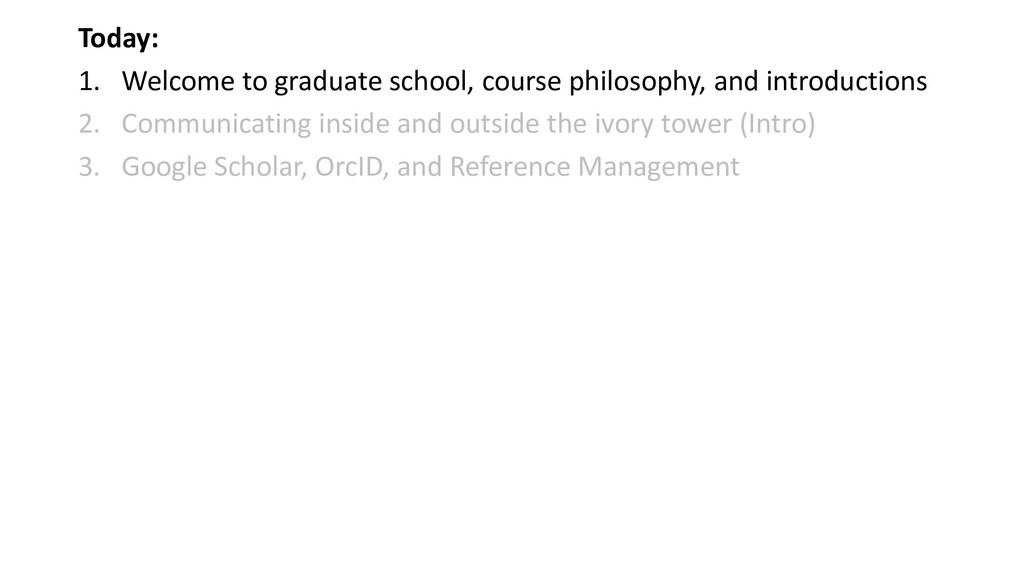Select the phrase "Reference Management"

[x=594, y=168]
